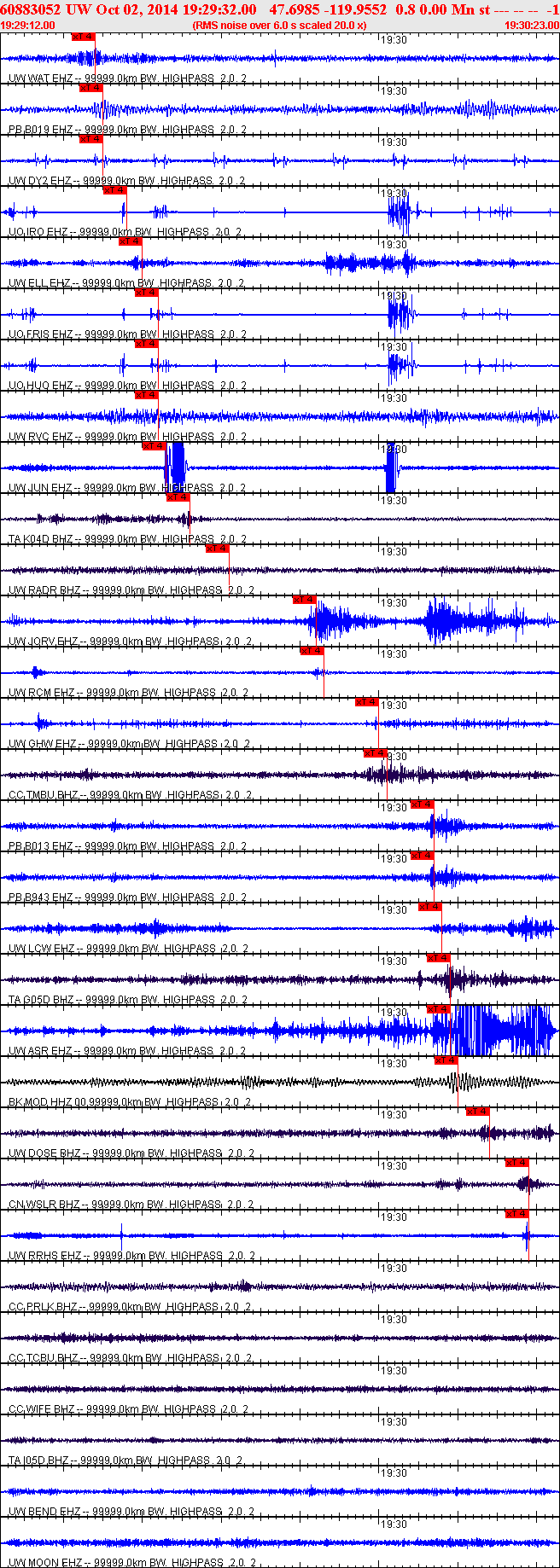
Task: Select the pick marker on PB B019 trace
Action: tap(90, 88)
